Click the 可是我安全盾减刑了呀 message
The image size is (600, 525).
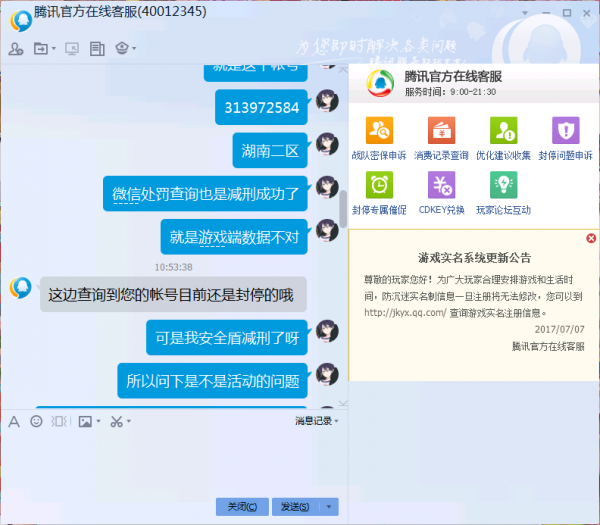pyautogui.click(x=227, y=338)
